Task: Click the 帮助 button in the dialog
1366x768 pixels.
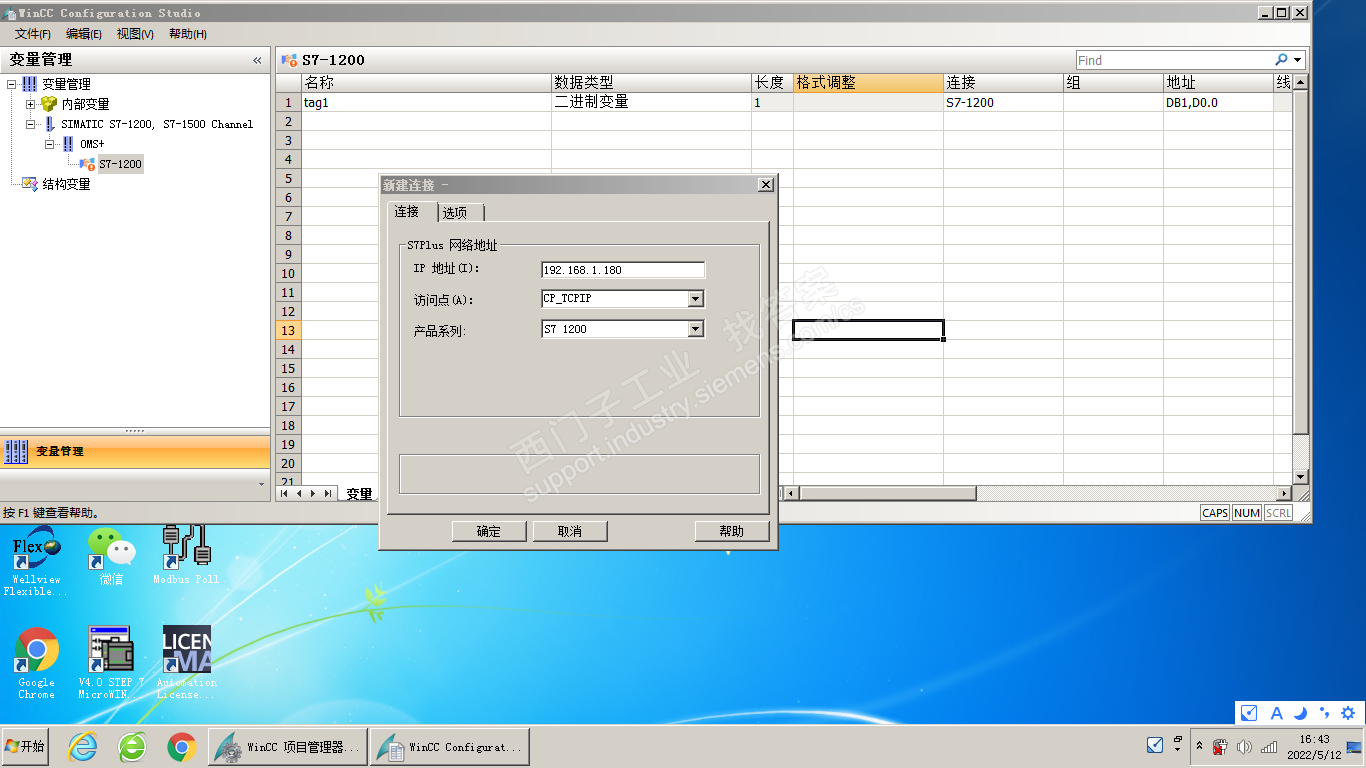Action: pyautogui.click(x=732, y=531)
